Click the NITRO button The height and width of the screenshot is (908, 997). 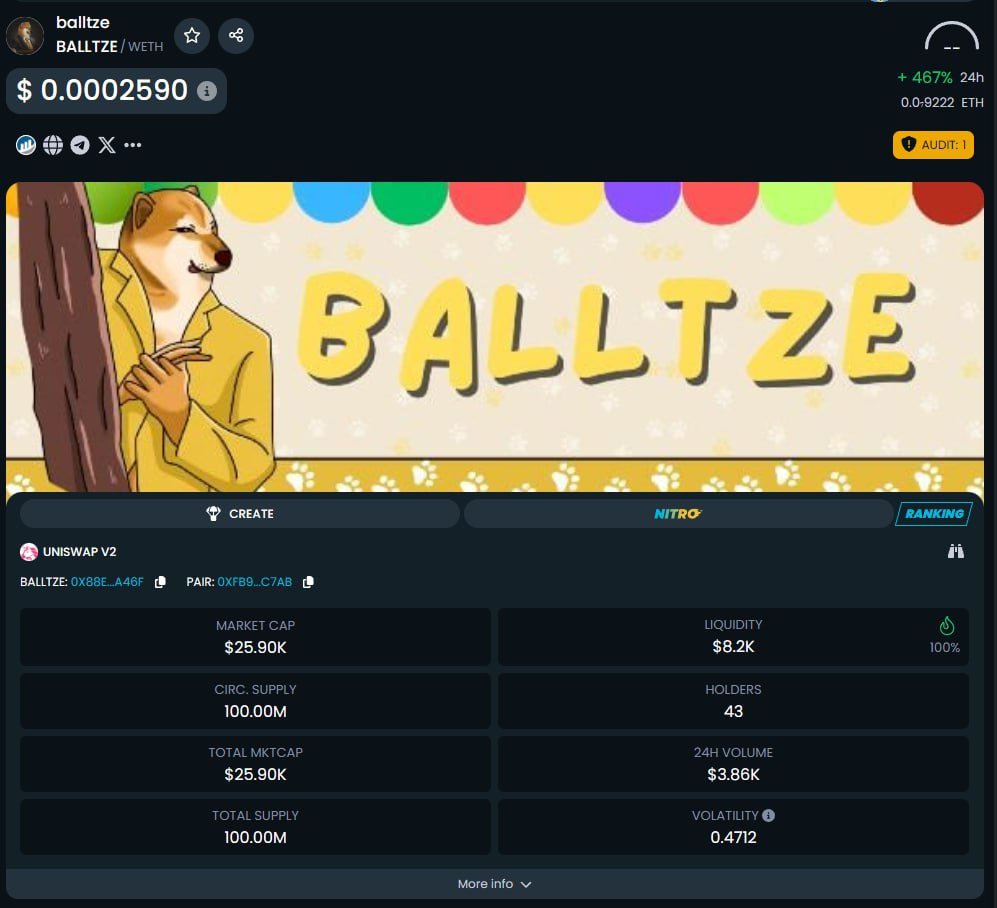tap(678, 514)
